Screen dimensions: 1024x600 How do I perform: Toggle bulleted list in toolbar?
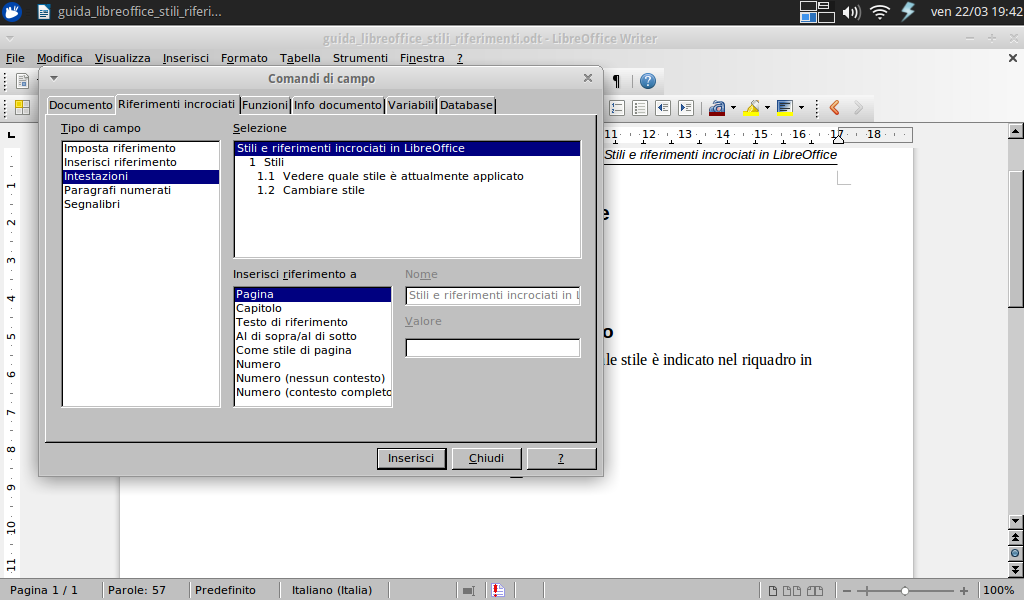click(x=640, y=108)
